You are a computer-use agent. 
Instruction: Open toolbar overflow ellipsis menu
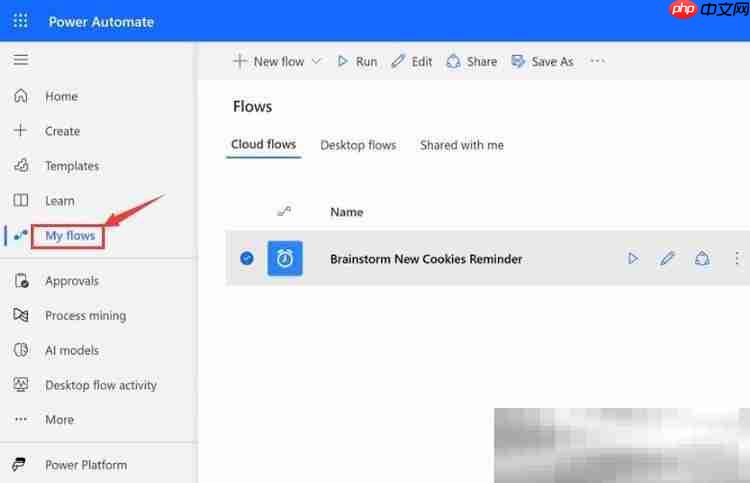pyautogui.click(x=597, y=61)
